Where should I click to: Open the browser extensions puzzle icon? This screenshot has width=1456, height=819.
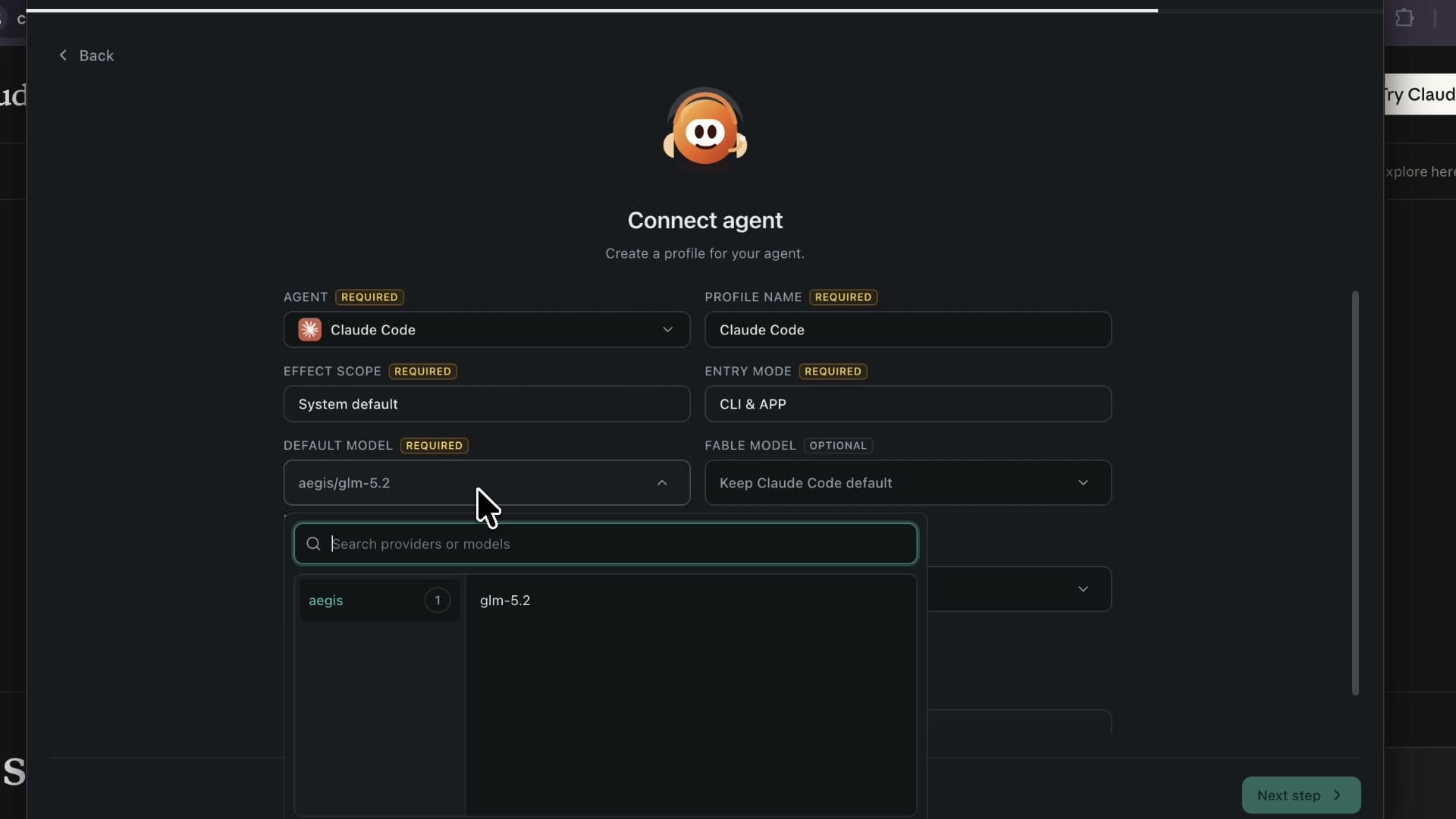click(1404, 17)
